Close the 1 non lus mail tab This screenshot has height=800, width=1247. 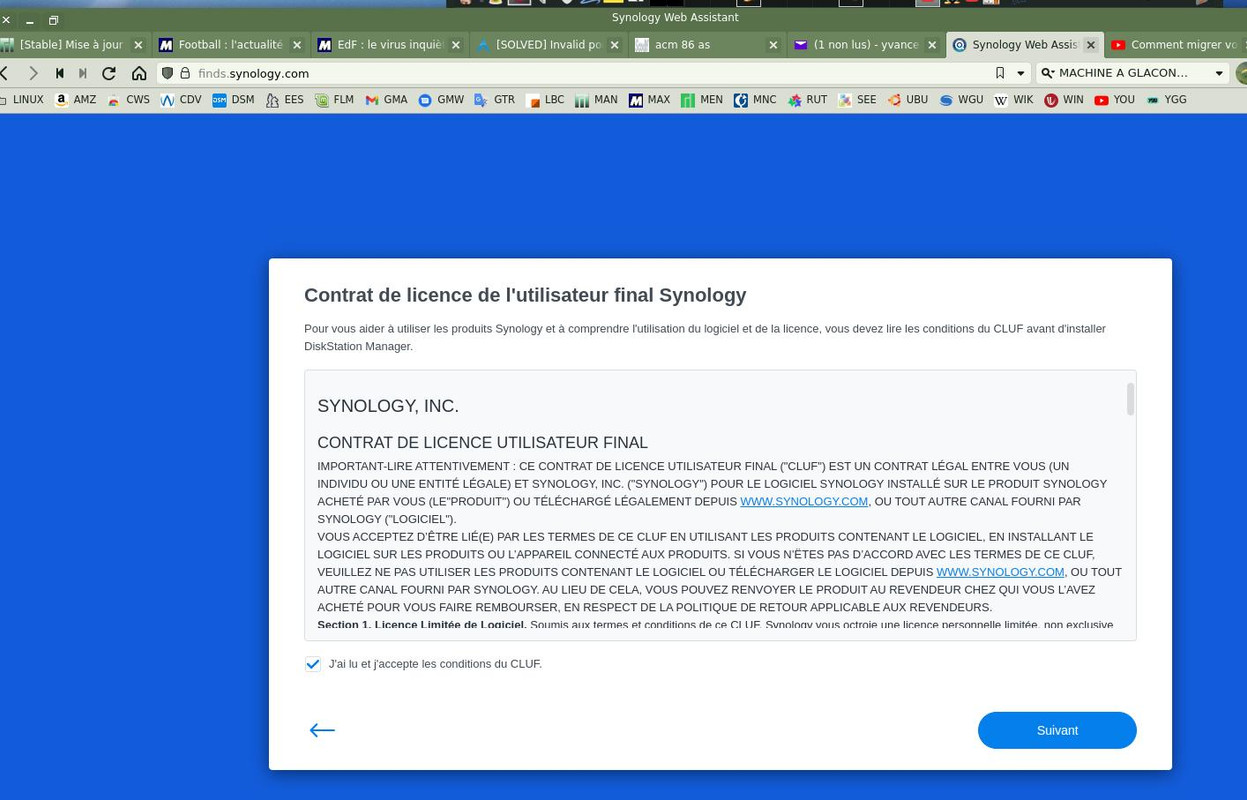(932, 45)
